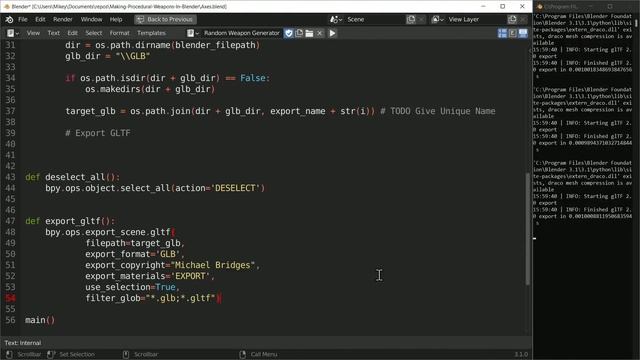Click the text editor vertical scrollbar

[x=528, y=229]
